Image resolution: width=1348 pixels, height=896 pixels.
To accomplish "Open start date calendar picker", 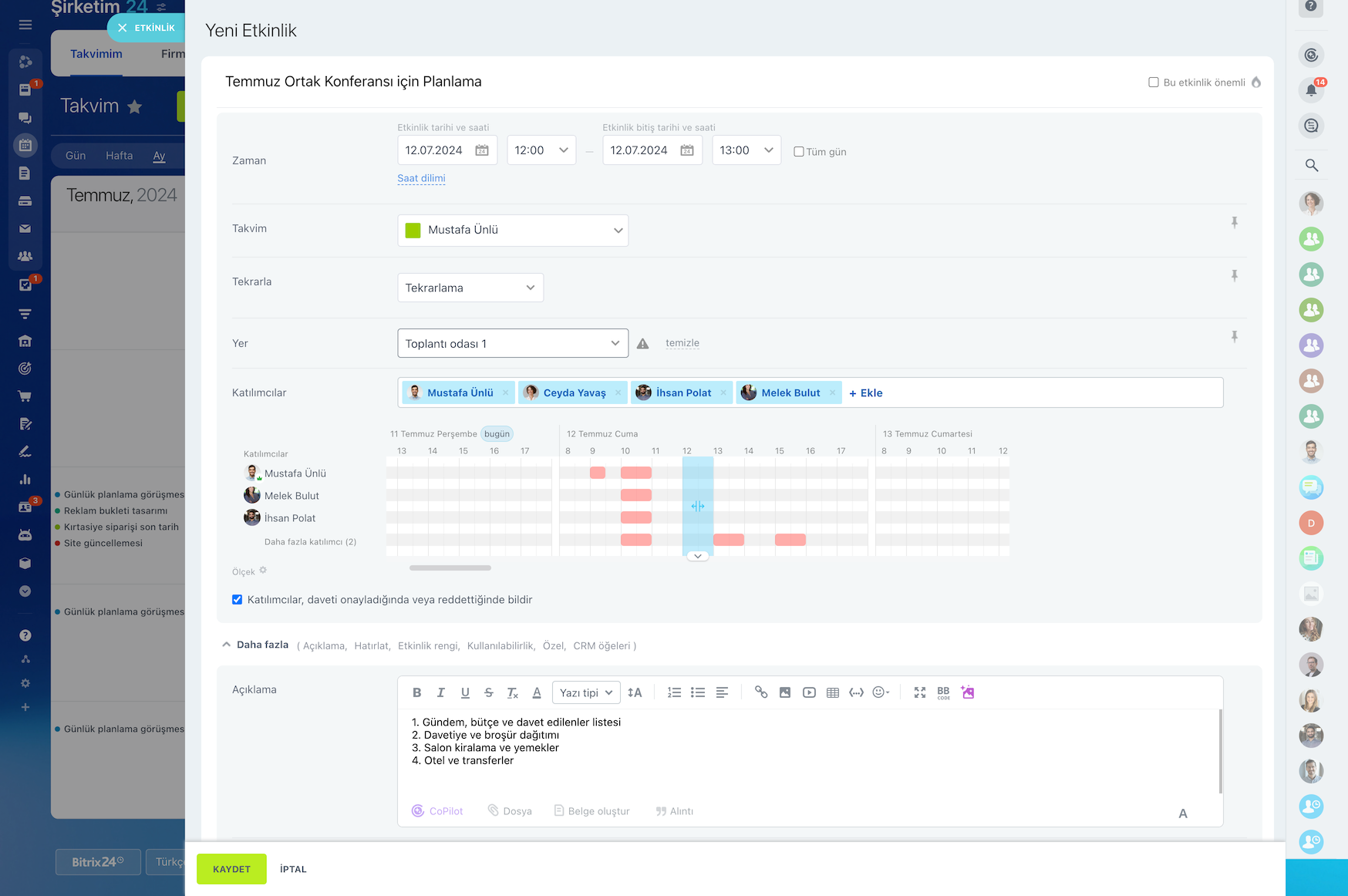I will point(482,150).
